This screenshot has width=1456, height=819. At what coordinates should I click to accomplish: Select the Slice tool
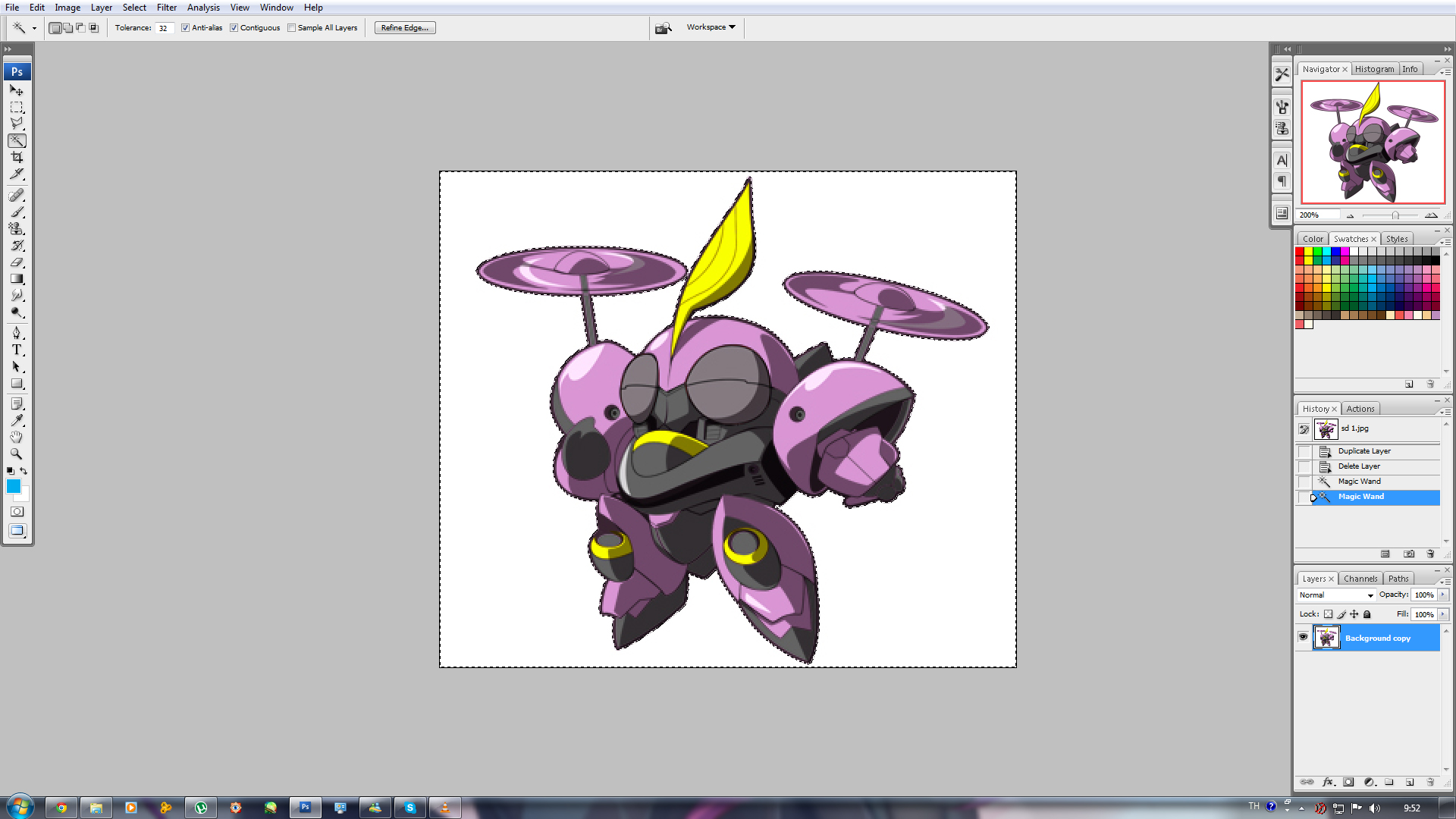click(x=17, y=174)
